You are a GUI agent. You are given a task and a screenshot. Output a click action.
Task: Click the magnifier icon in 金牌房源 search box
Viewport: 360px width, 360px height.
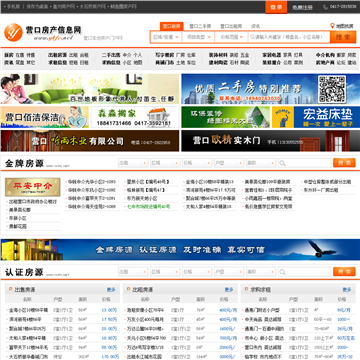tap(282, 163)
